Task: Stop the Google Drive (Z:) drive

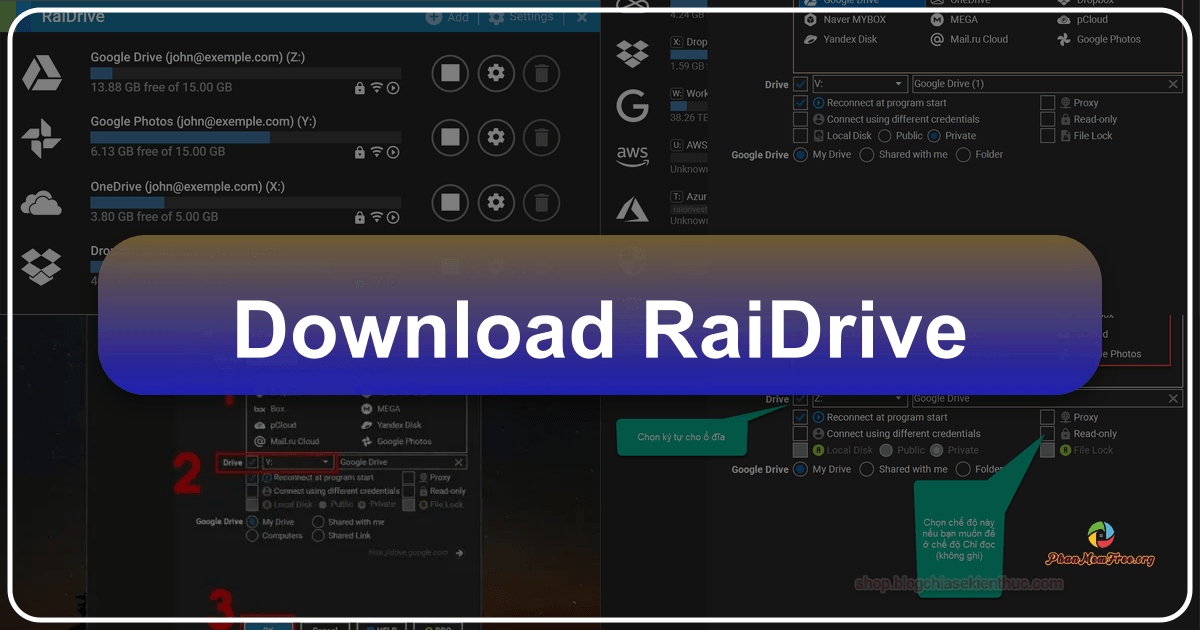Action: click(451, 73)
